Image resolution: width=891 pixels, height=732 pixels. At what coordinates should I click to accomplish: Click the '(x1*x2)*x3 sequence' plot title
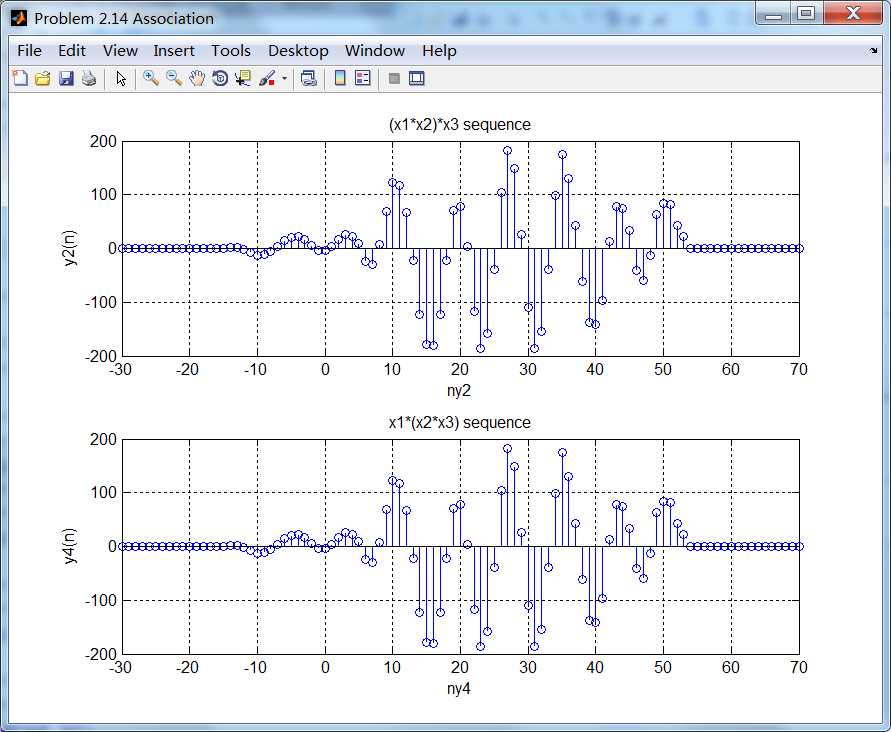click(x=460, y=124)
